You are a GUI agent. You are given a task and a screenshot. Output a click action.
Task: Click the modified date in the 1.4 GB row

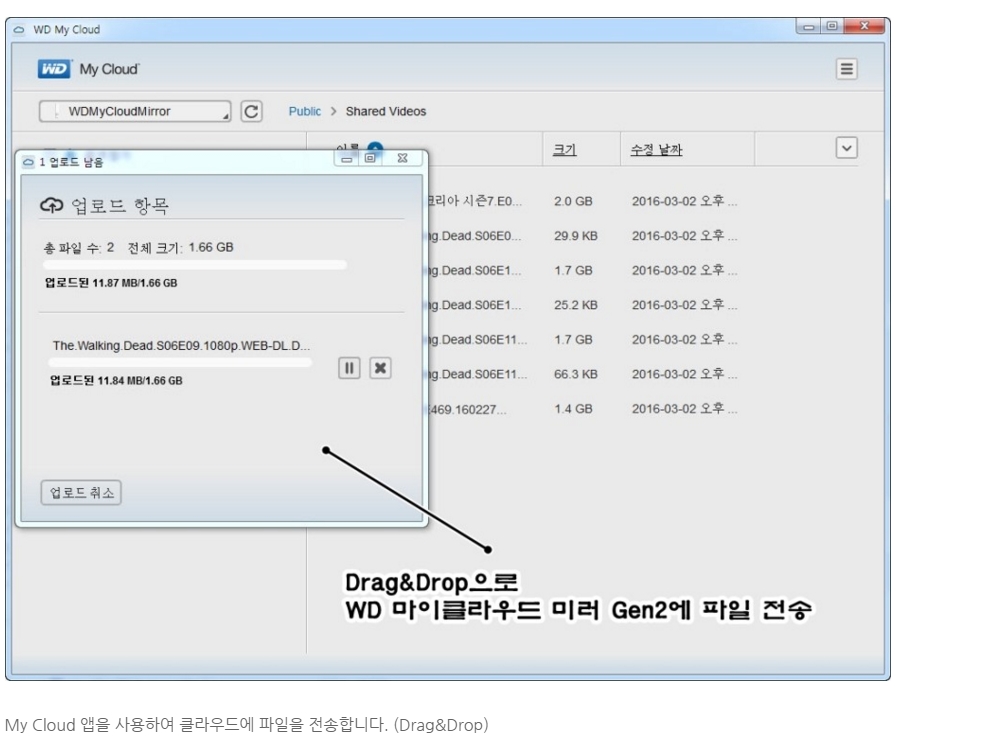coord(685,409)
